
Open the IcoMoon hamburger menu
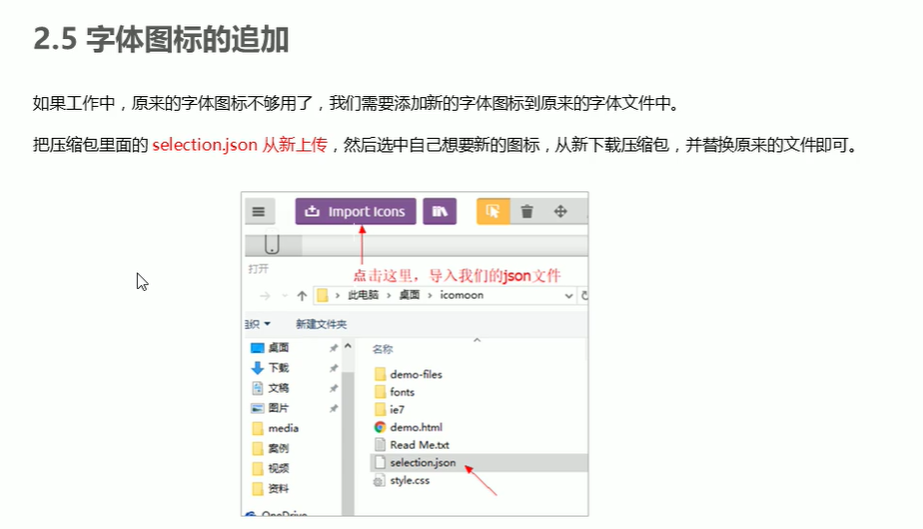pyautogui.click(x=258, y=211)
